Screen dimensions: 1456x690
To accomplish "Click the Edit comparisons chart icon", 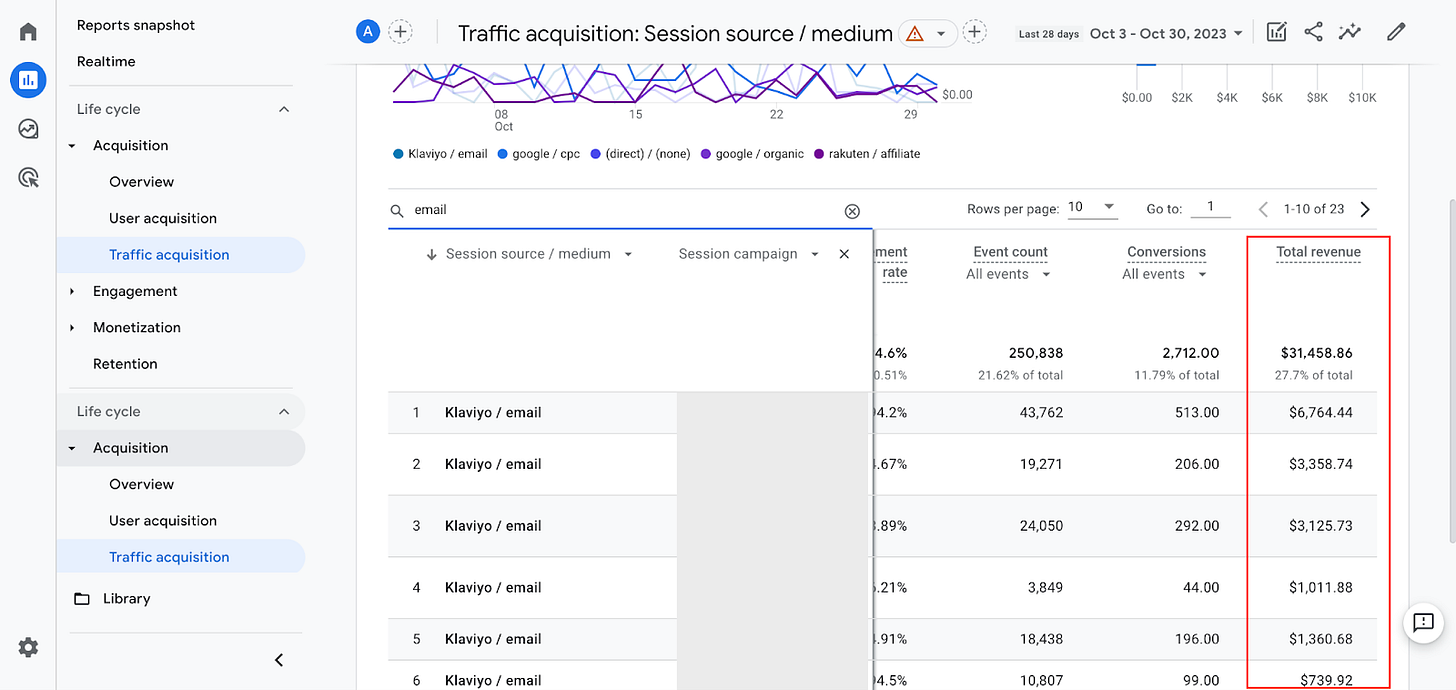I will [1276, 32].
